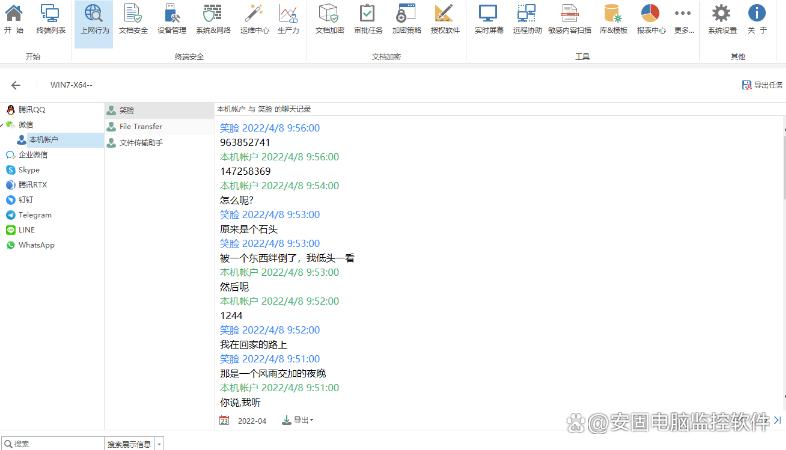Select WhatsApp in the messenger list
The width and height of the screenshot is (786, 450).
(x=36, y=245)
